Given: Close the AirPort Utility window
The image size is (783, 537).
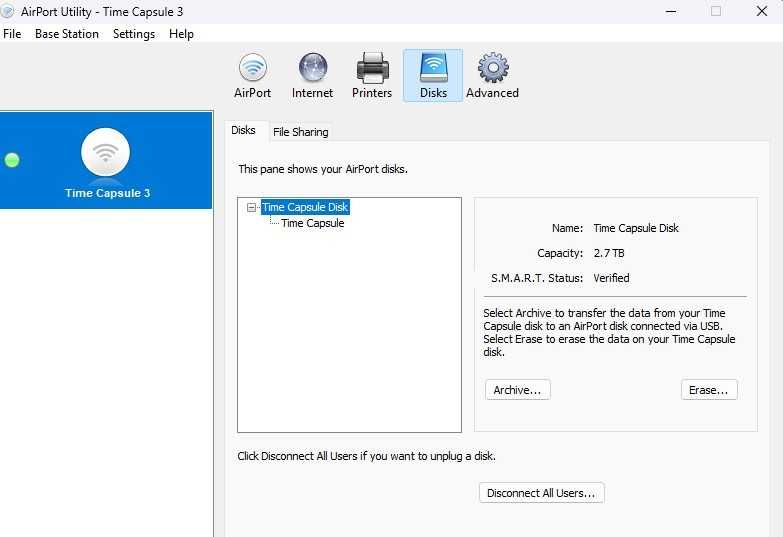Looking at the screenshot, I should point(762,11).
